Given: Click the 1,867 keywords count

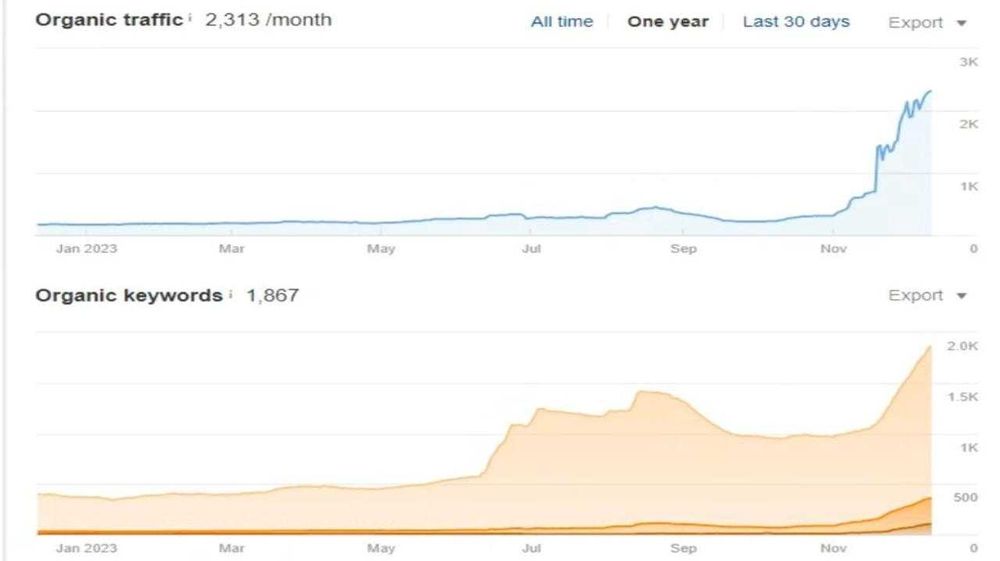Looking at the screenshot, I should pyautogui.click(x=273, y=295).
